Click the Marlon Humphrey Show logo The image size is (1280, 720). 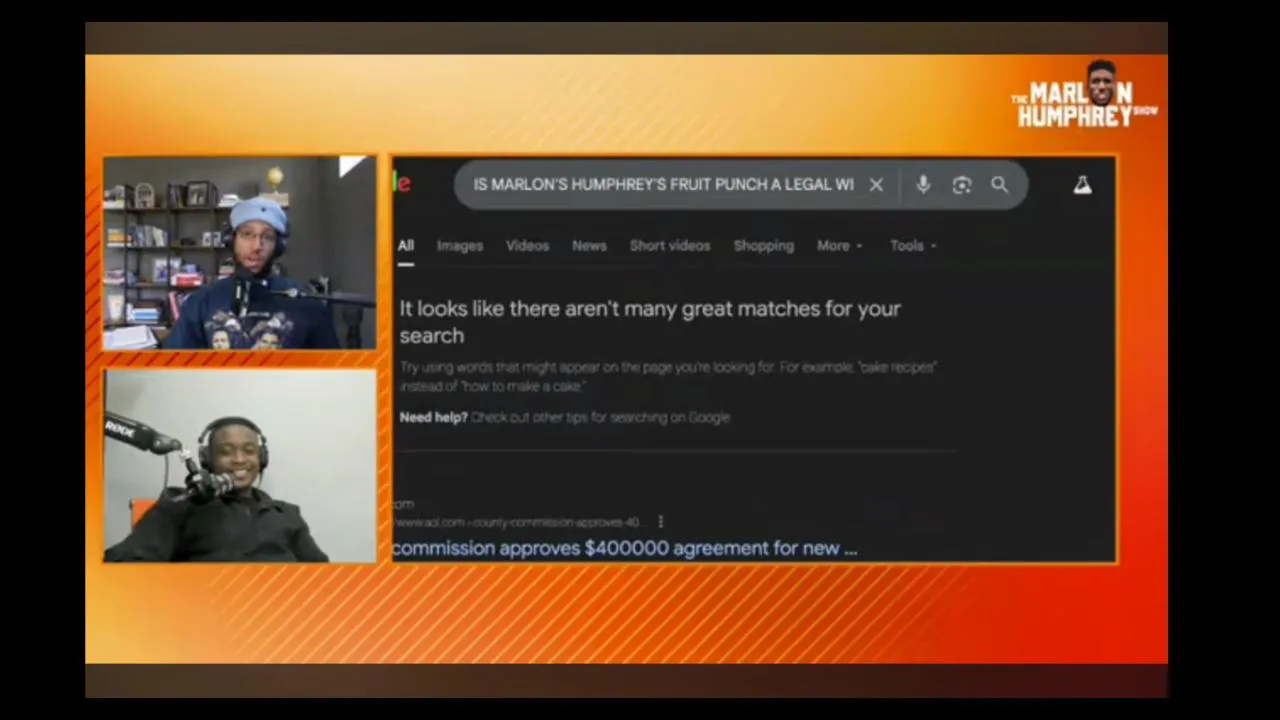pos(1085,96)
